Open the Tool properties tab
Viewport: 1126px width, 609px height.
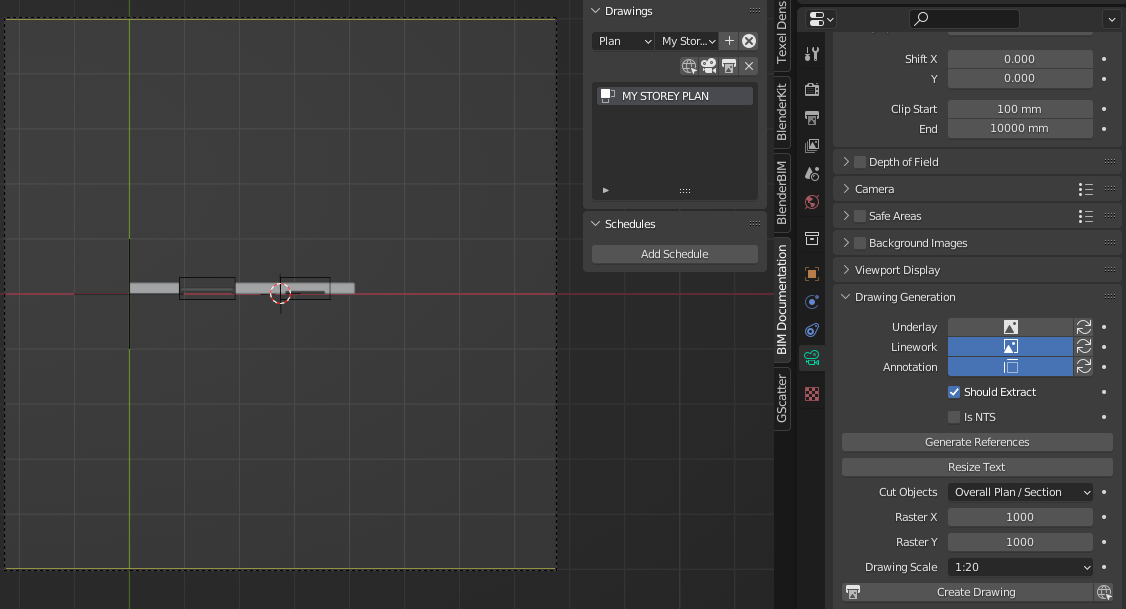tap(811, 55)
